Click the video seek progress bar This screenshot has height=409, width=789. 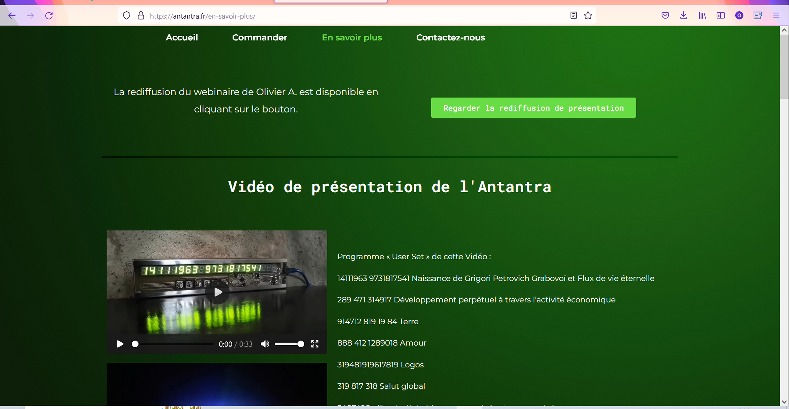[173, 344]
